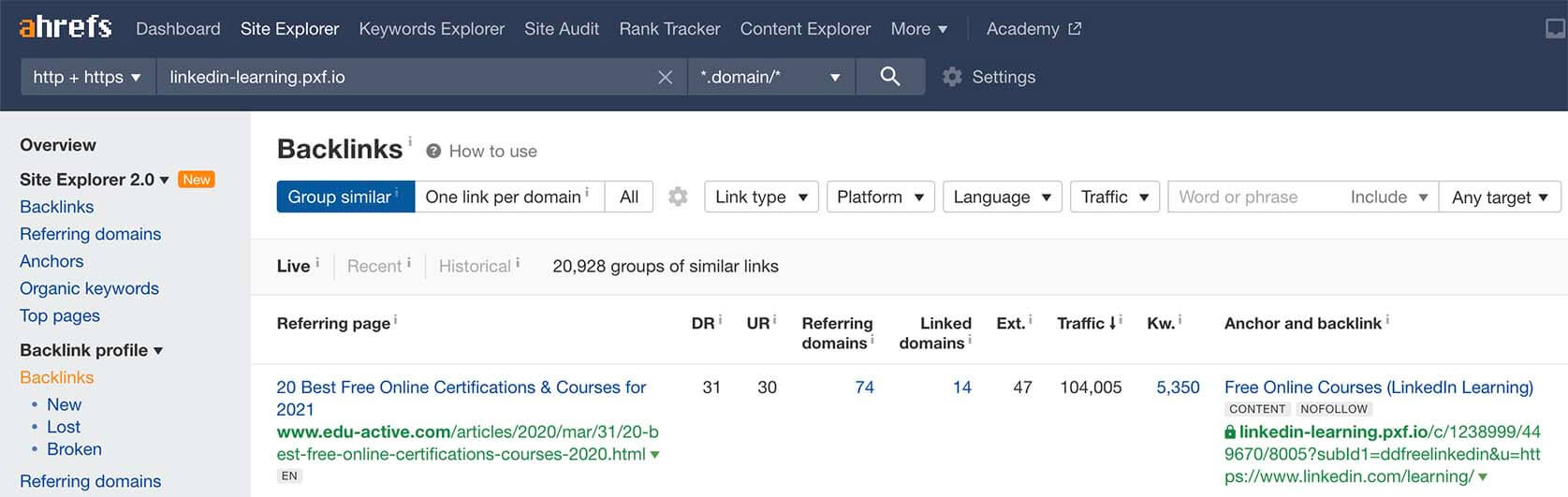The height and width of the screenshot is (497, 1568).
Task: Open Overview in the sidebar
Action: point(58,145)
